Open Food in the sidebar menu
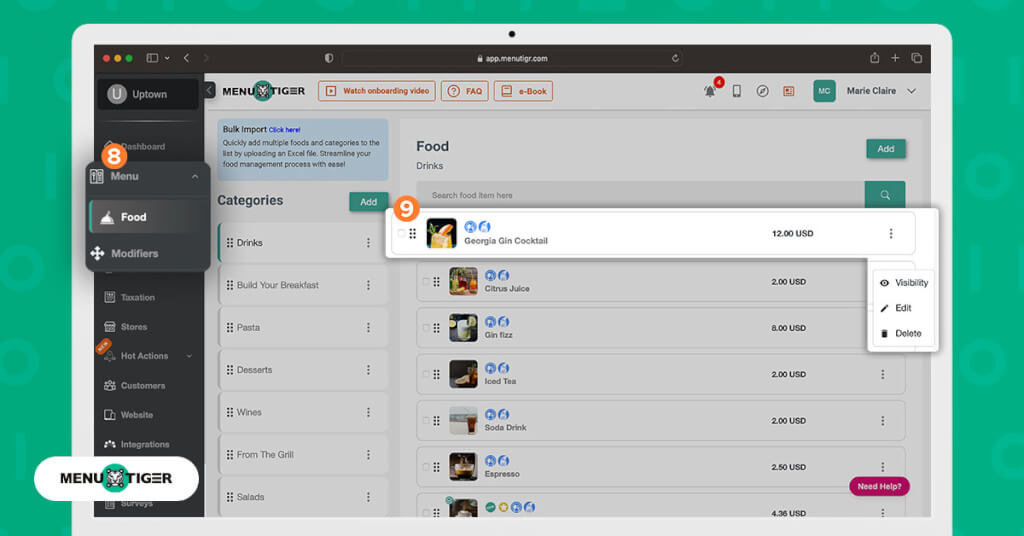 tap(148, 217)
